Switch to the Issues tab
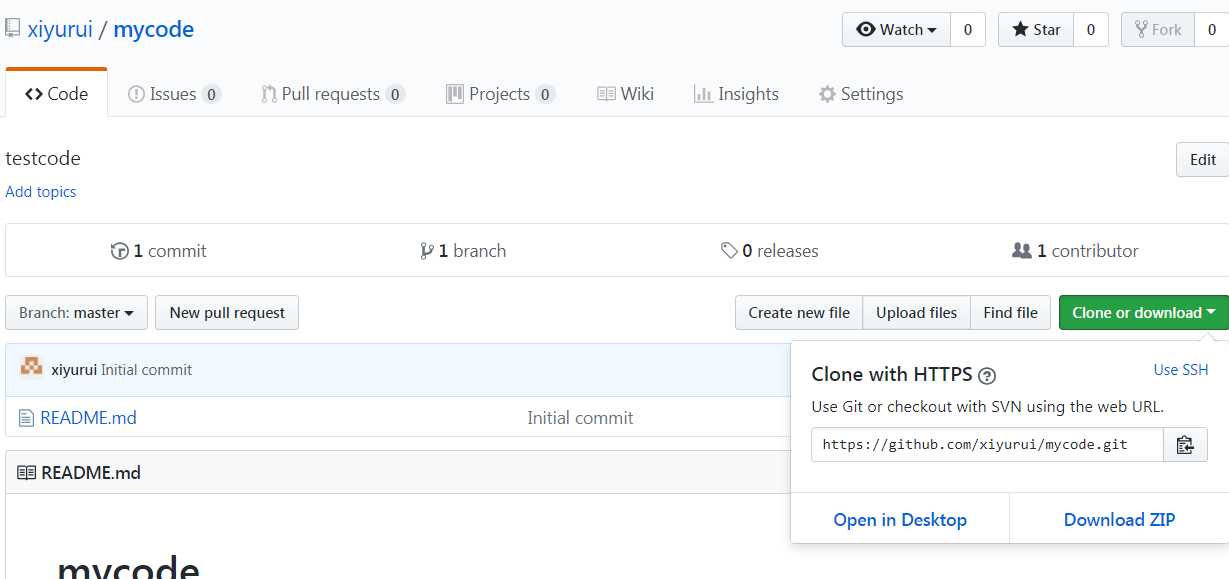Image resolution: width=1229 pixels, height=579 pixels. tap(175, 94)
